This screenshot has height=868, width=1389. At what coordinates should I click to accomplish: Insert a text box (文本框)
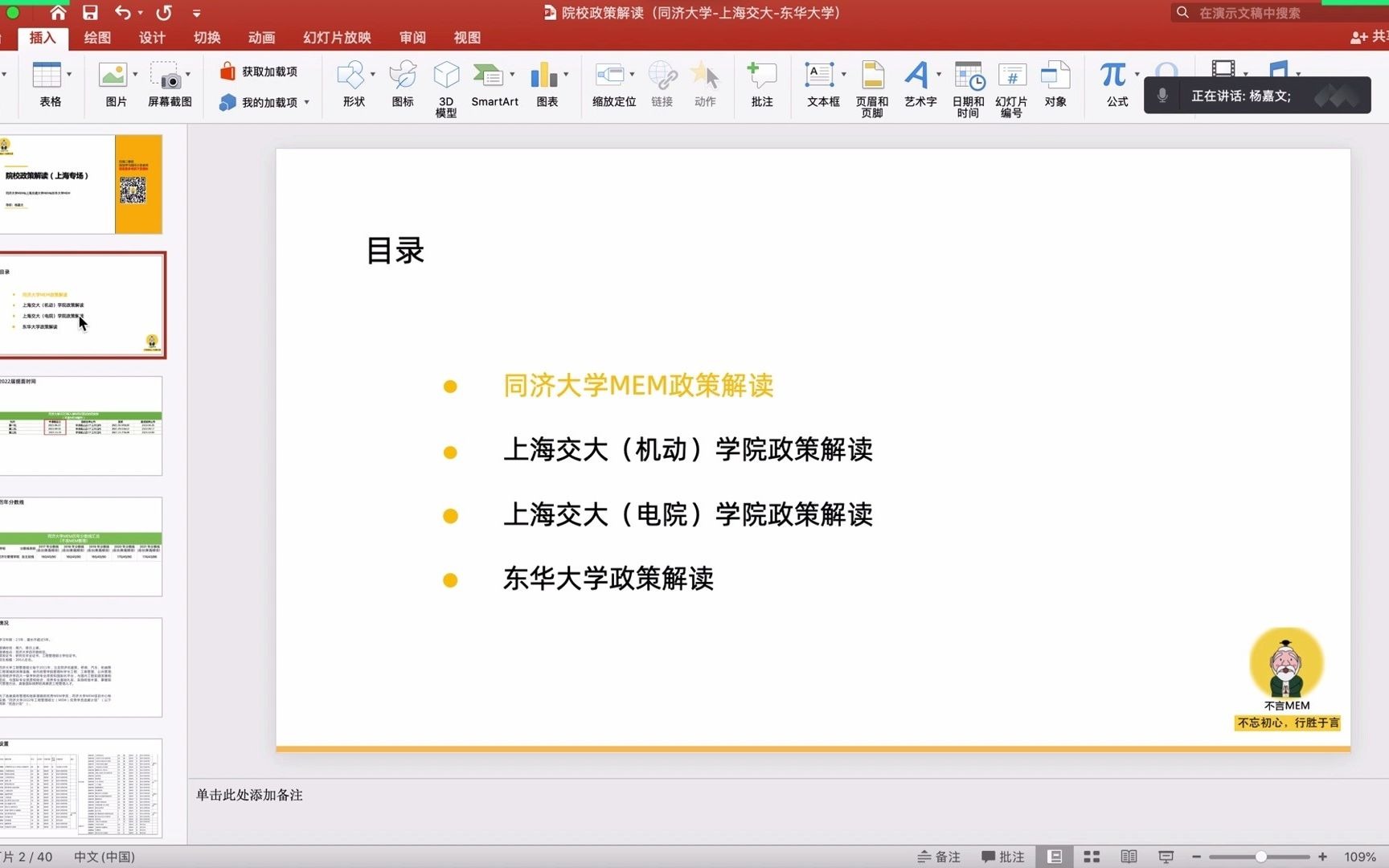[x=823, y=84]
